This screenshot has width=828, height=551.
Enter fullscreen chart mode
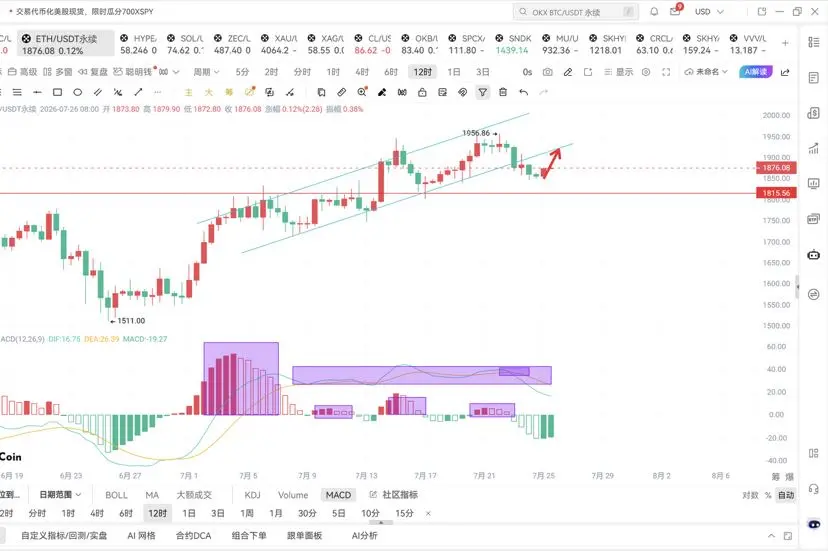(x=666, y=72)
